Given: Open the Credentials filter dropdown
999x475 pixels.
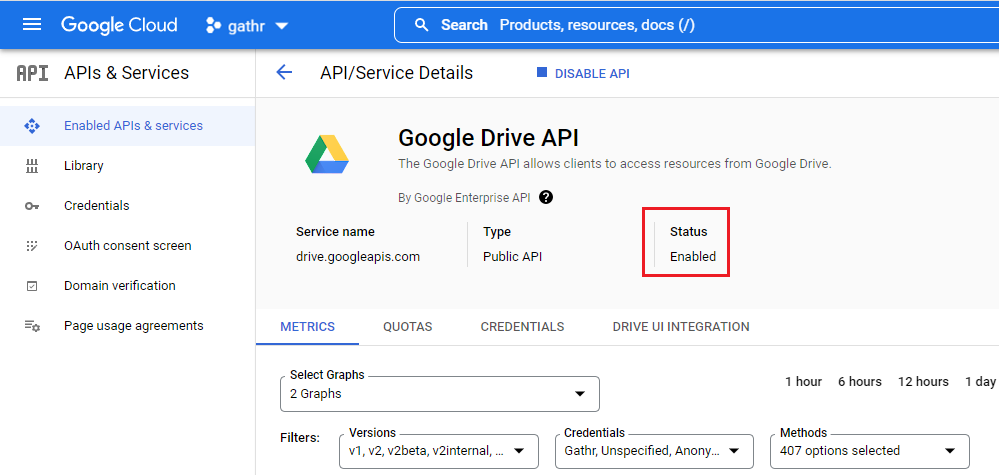Looking at the screenshot, I should point(654,451).
